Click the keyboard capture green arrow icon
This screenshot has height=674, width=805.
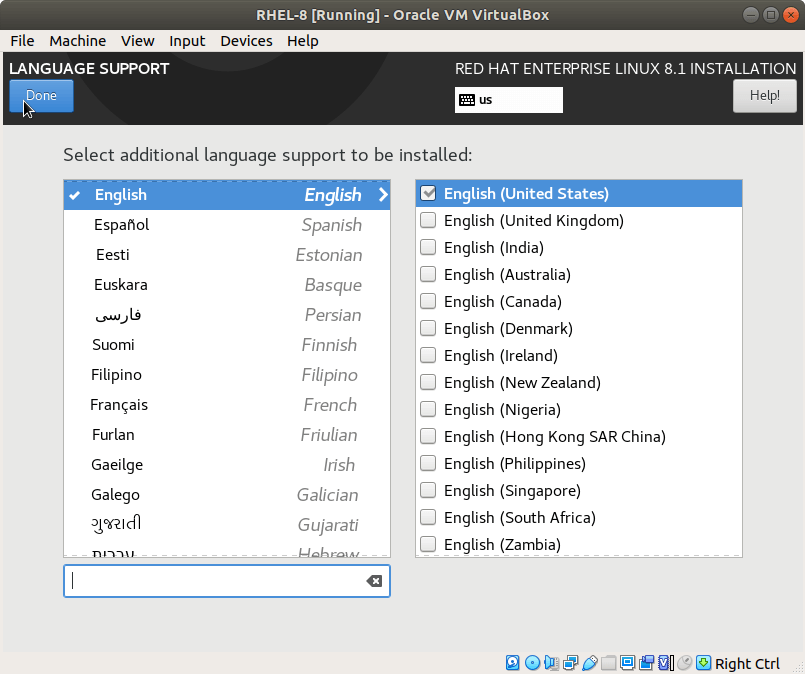coord(704,663)
